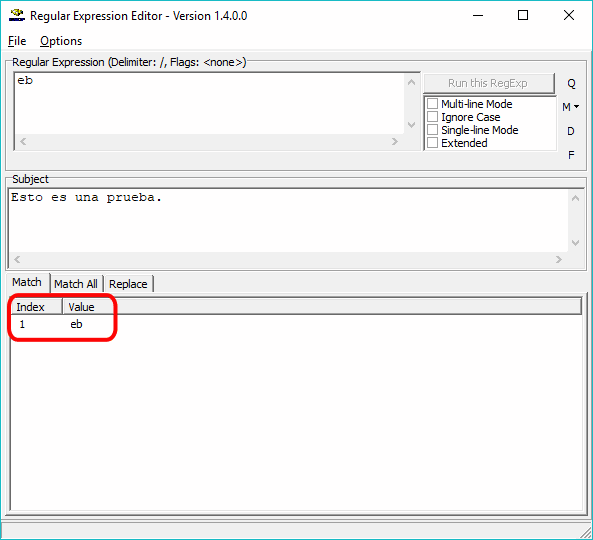This screenshot has height=540, width=593.
Task: Select index cell '1' in match results
Action: pos(22,324)
